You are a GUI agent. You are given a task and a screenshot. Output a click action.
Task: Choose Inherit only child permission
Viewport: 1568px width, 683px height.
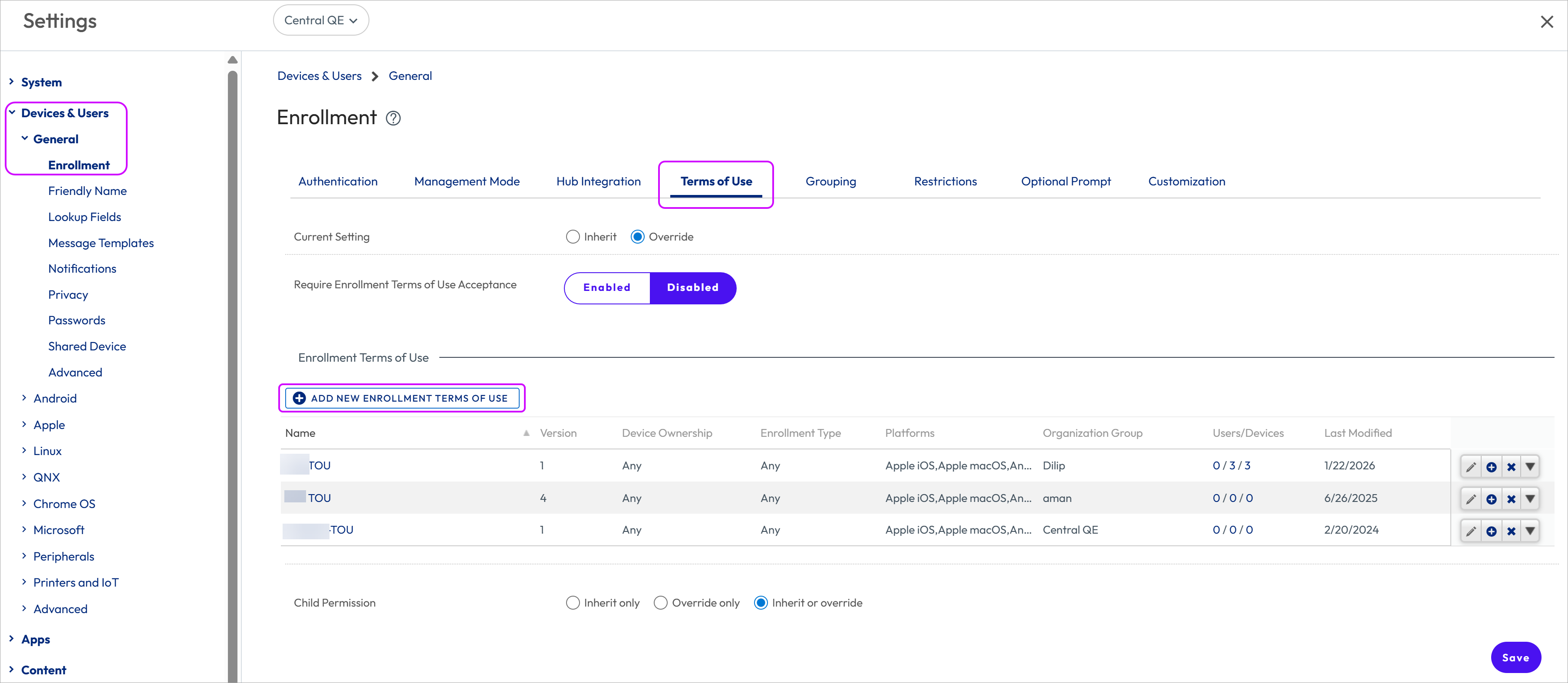[572, 603]
